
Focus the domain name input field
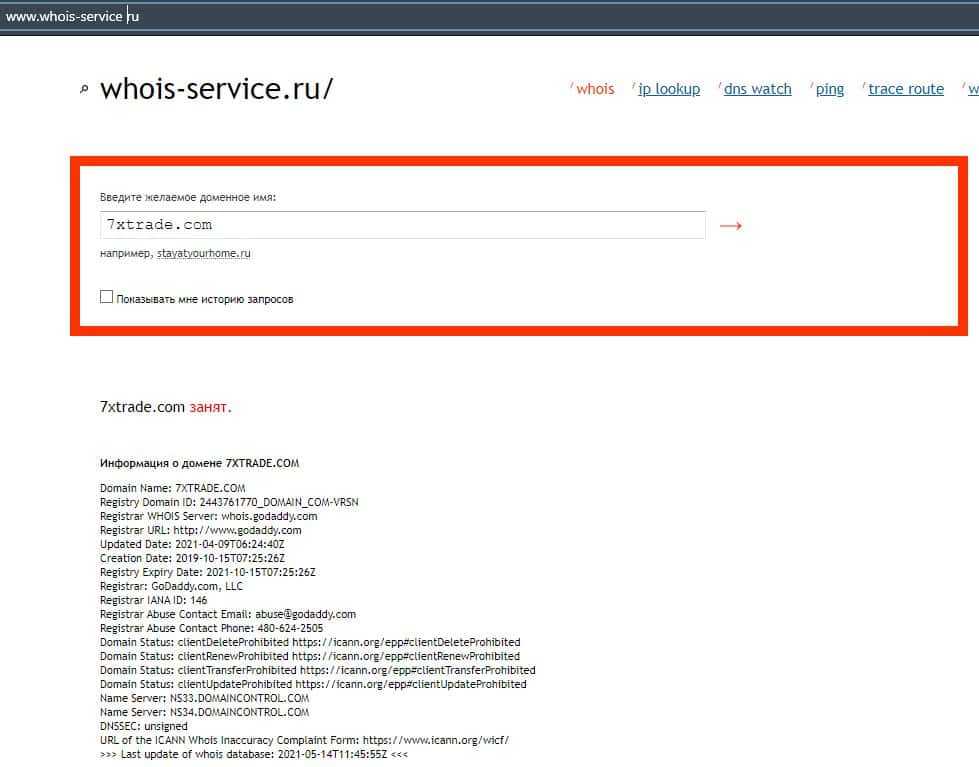[403, 225]
